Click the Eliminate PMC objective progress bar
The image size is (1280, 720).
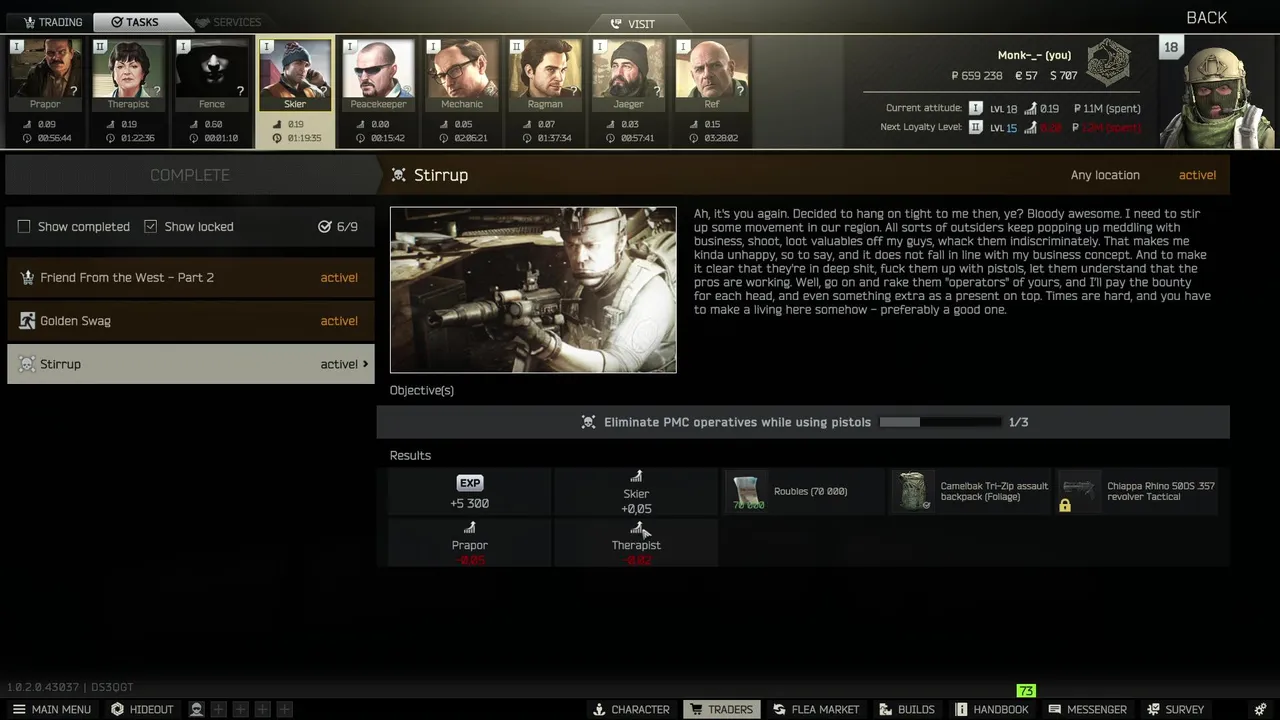point(940,422)
